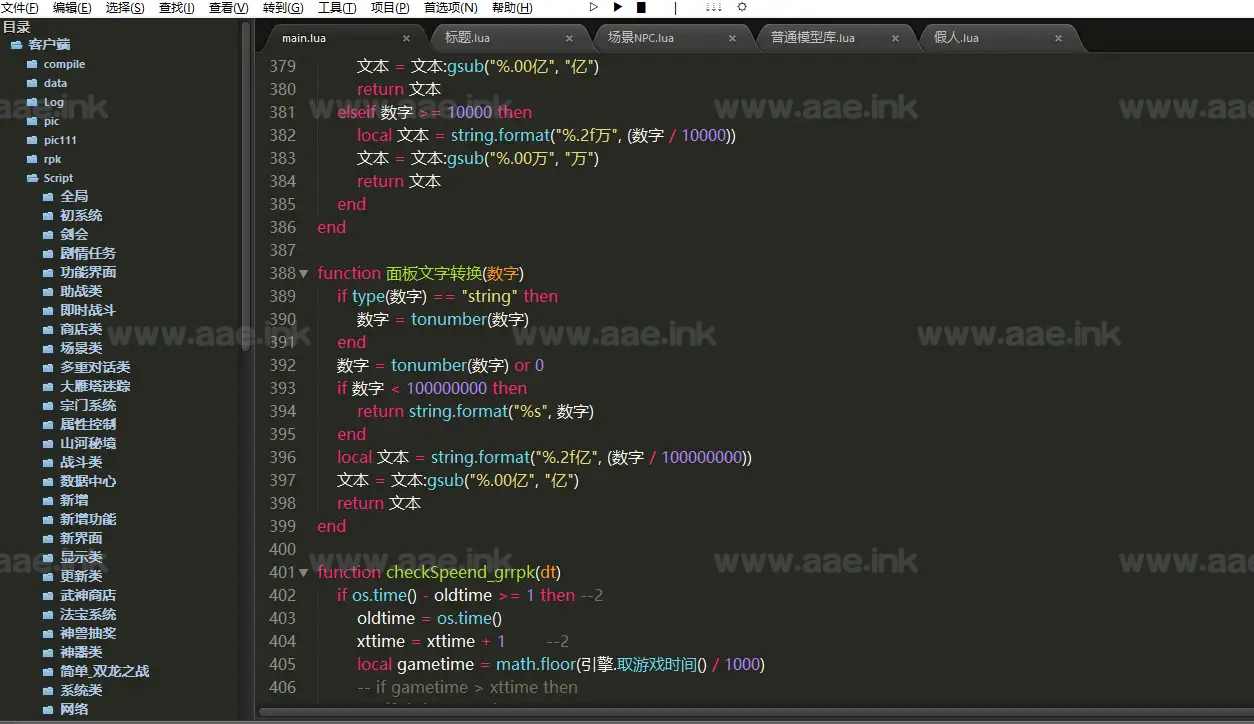Fold the function at line 401

pyautogui.click(x=304, y=573)
